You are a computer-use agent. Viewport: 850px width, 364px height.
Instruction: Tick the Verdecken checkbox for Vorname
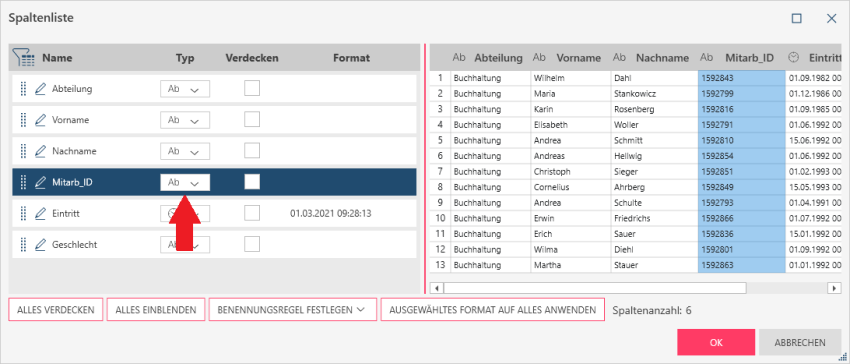click(x=252, y=119)
